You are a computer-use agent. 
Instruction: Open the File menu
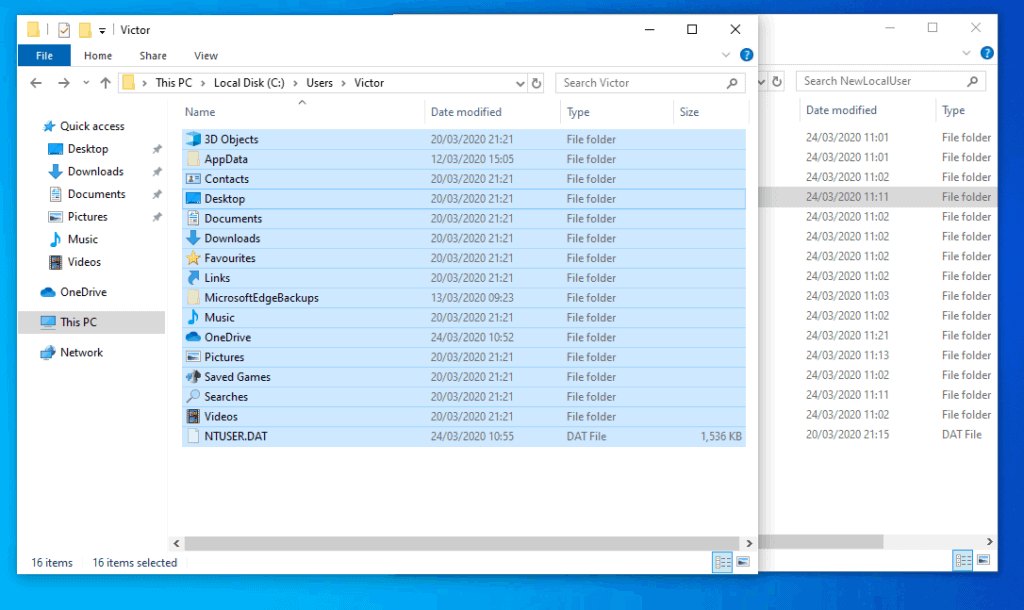pyautogui.click(x=44, y=56)
